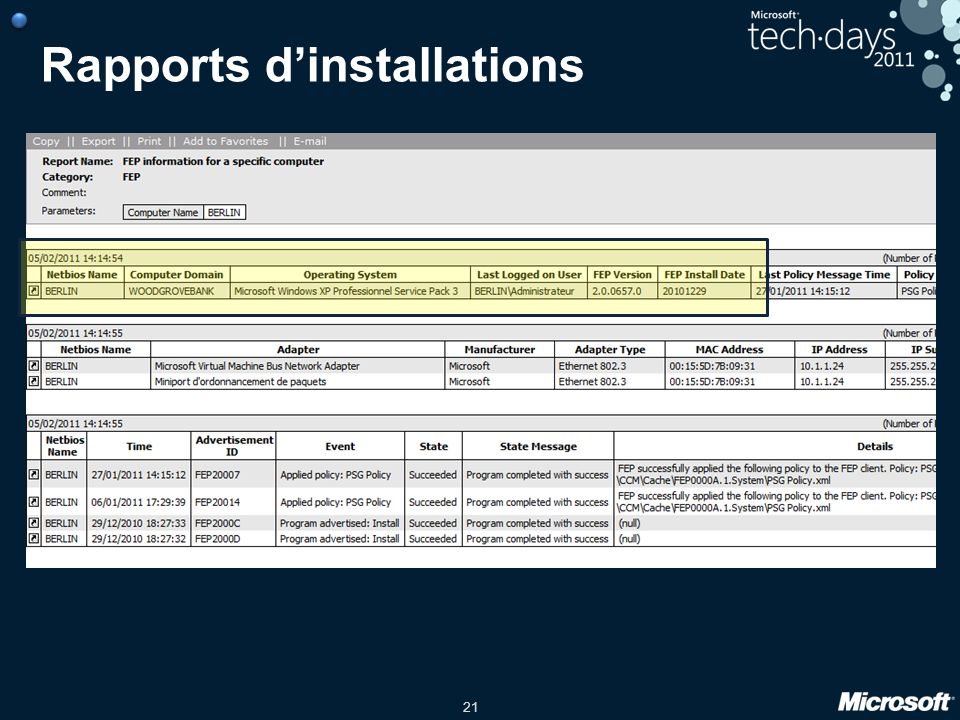Click the Manufacturer column header

click(500, 350)
